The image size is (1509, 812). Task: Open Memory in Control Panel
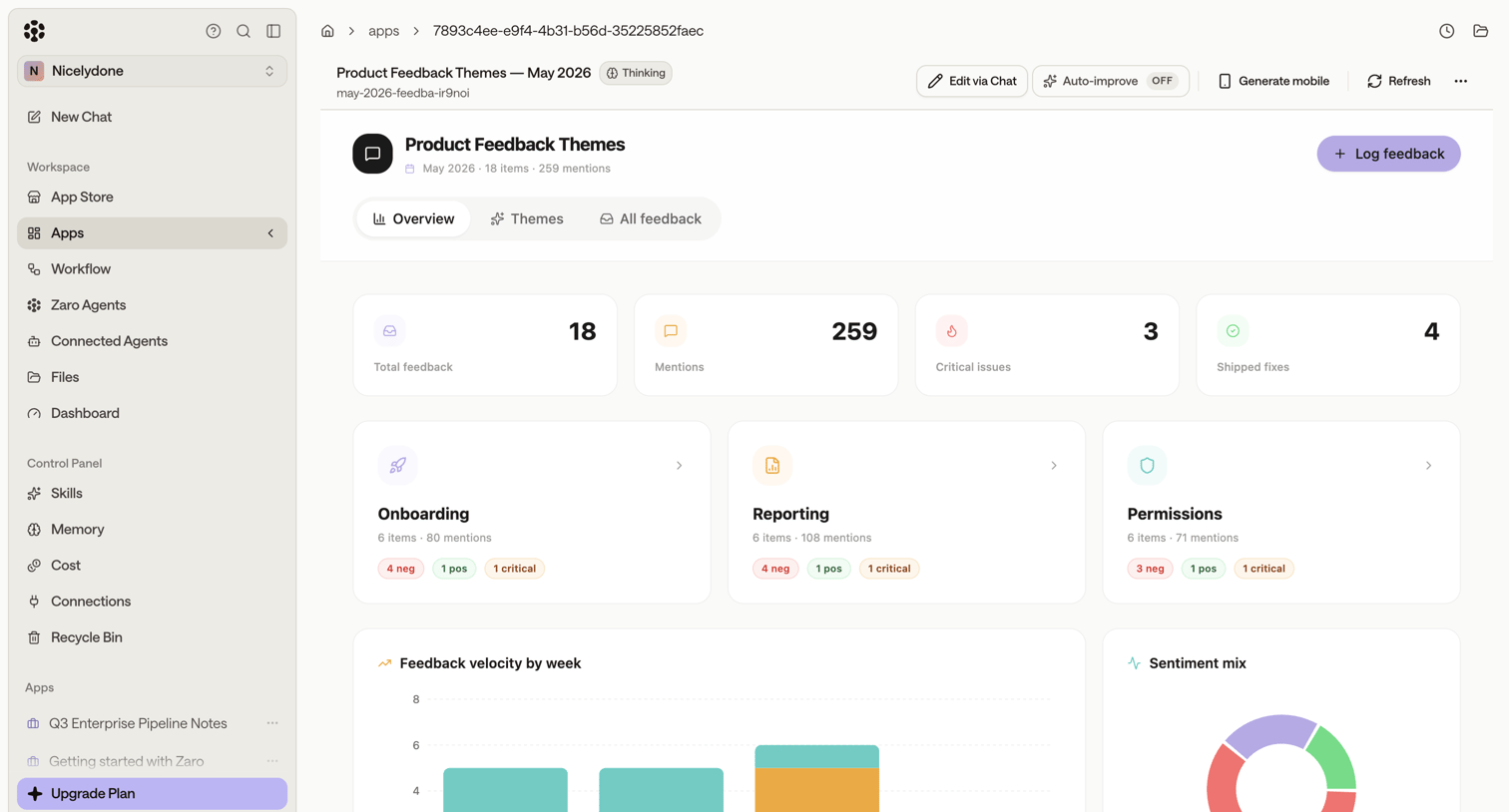point(152,530)
